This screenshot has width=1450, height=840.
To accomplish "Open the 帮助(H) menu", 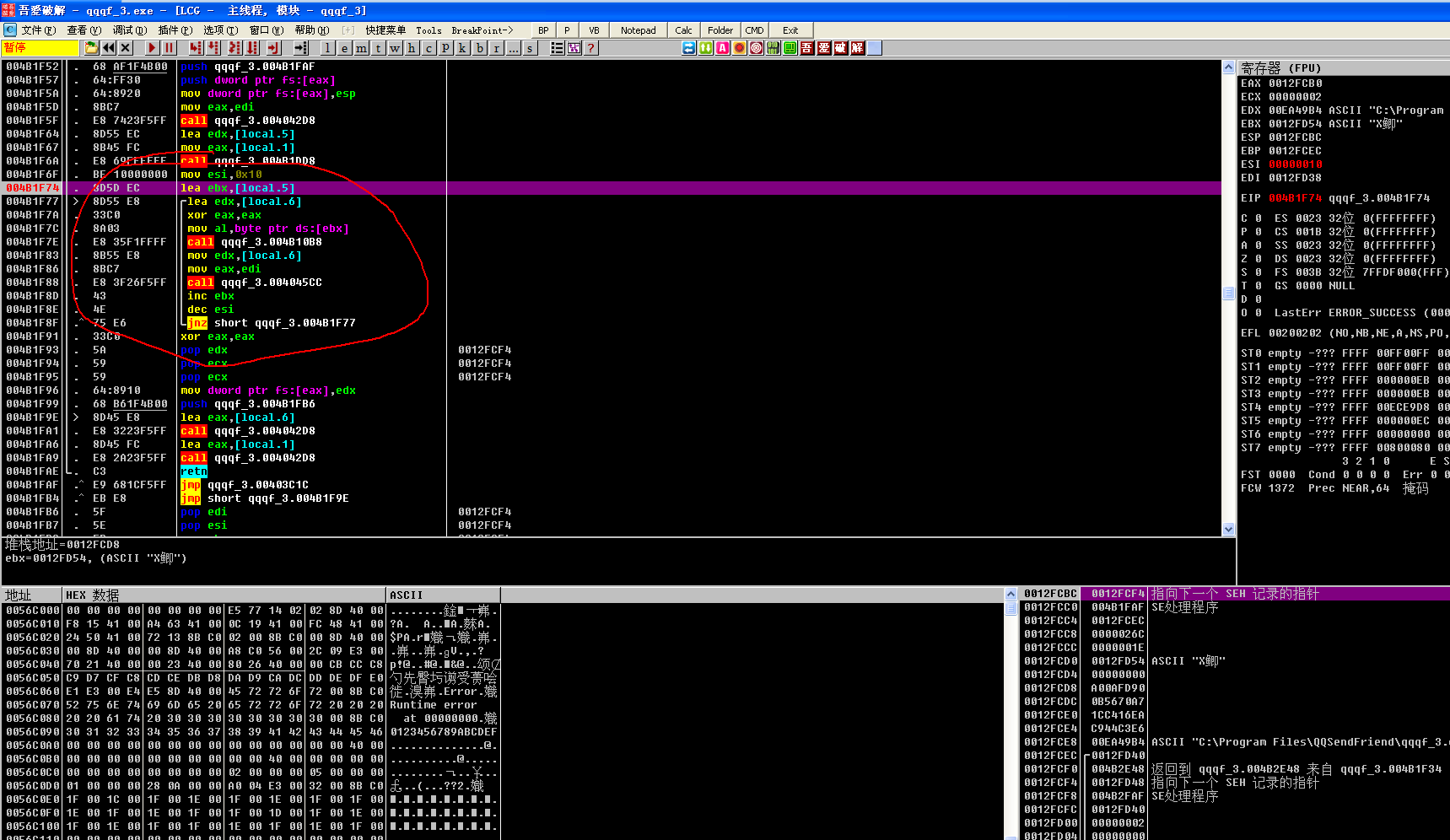I will coord(312,30).
